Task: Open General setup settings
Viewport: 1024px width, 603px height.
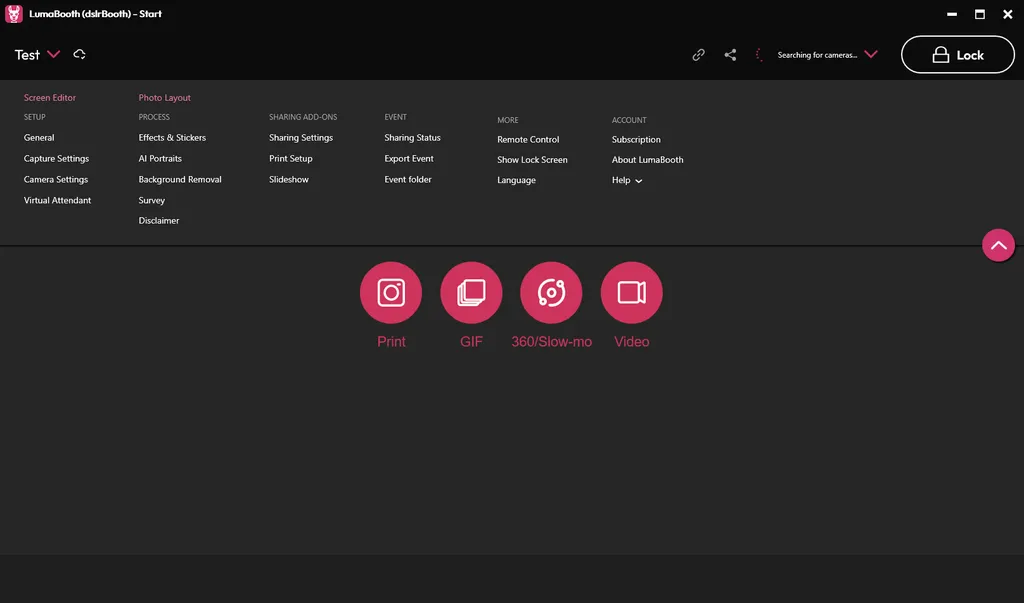Action: (39, 138)
